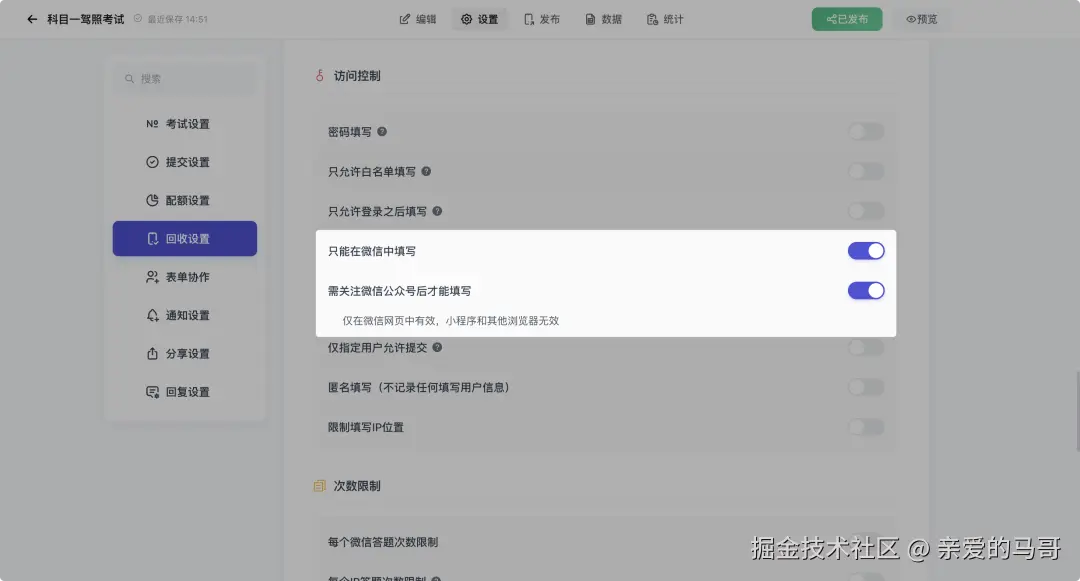The height and width of the screenshot is (581, 1080).
Task: Click the 分享设置 share icon
Action: pyautogui.click(x=152, y=353)
